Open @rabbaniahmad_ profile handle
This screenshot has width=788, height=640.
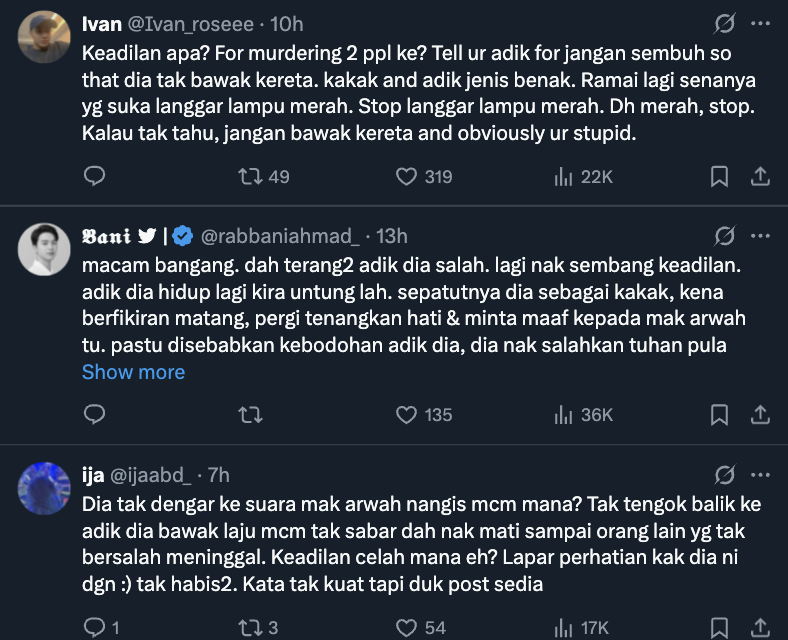click(280, 236)
